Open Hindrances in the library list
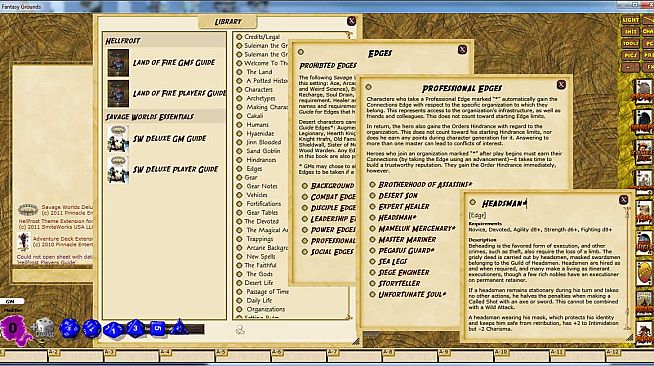The image size is (654, 366). tap(261, 160)
